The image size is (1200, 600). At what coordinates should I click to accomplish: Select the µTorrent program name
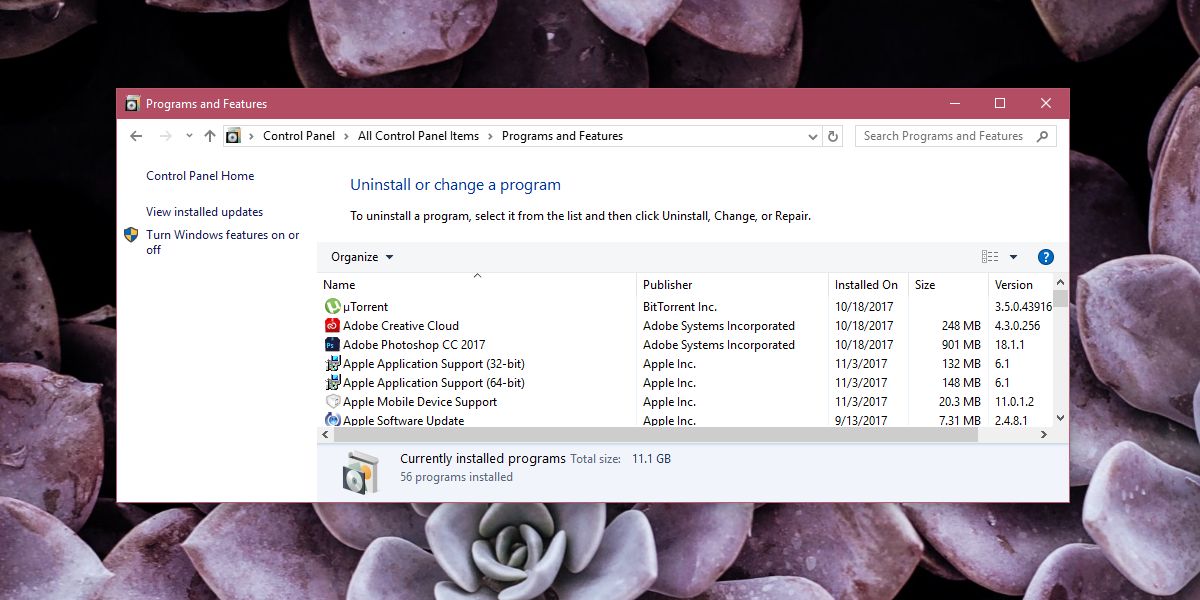(365, 307)
